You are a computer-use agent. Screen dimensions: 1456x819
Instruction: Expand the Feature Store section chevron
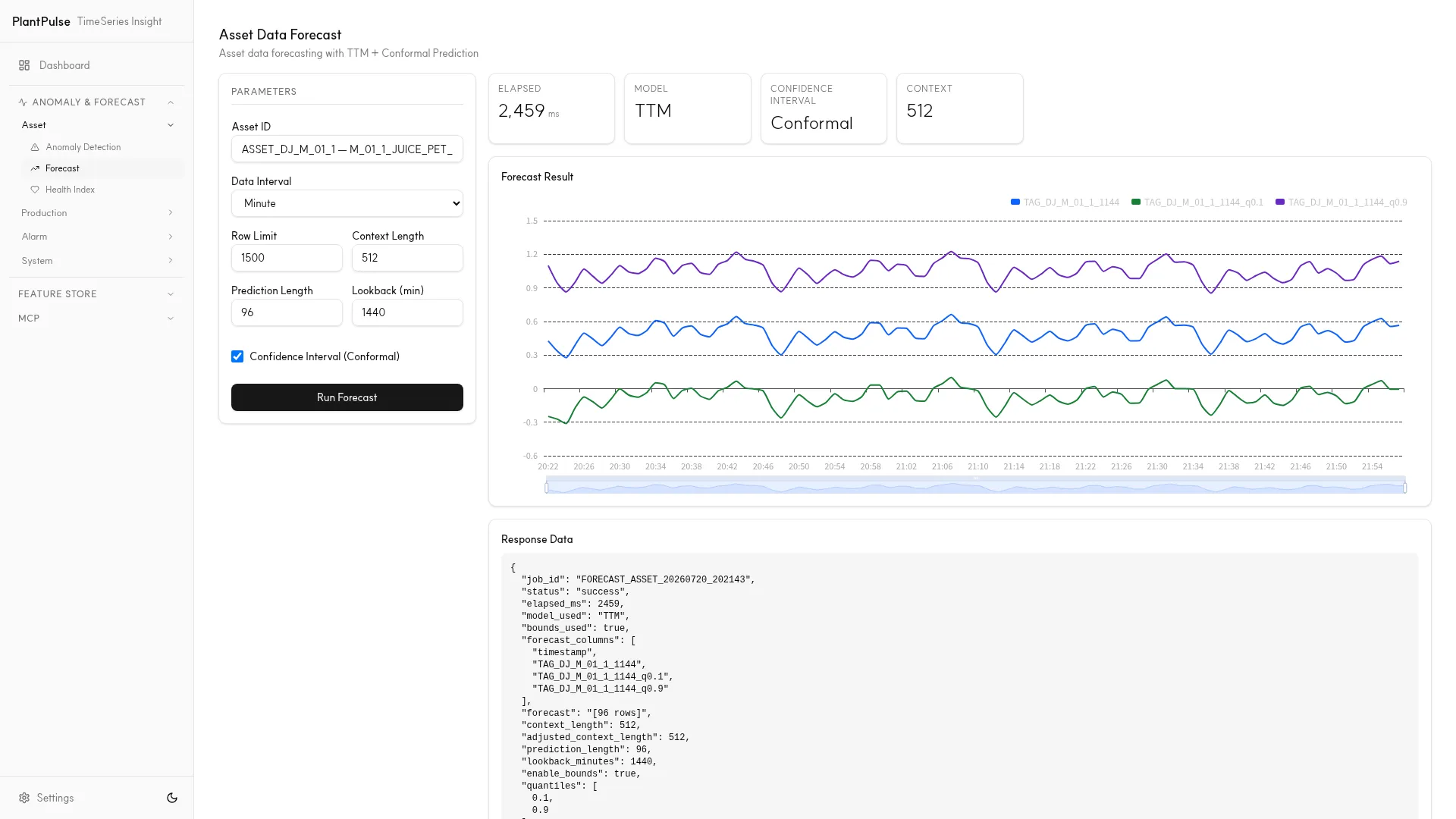(171, 294)
